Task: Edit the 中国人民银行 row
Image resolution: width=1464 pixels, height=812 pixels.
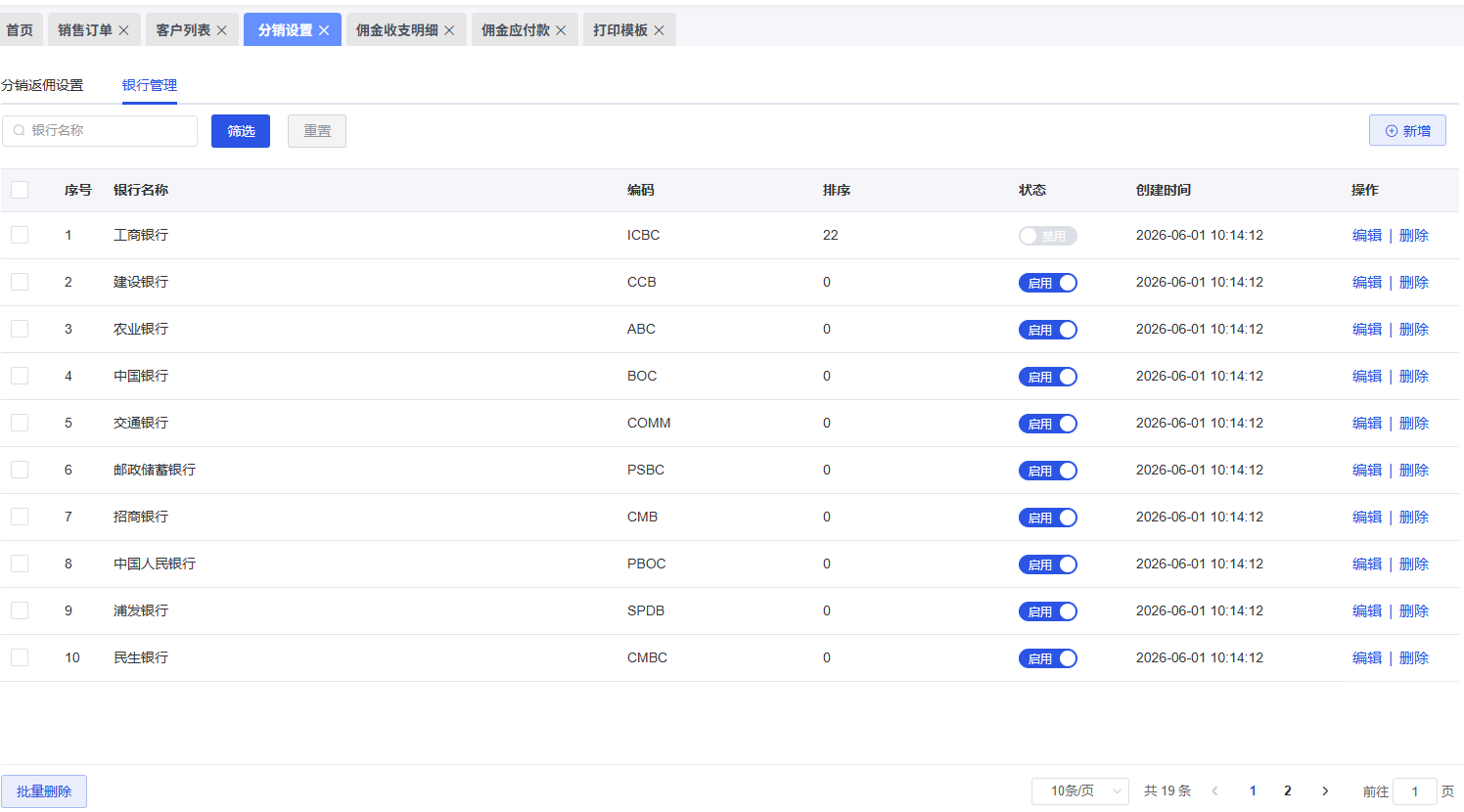Action: (x=1367, y=564)
